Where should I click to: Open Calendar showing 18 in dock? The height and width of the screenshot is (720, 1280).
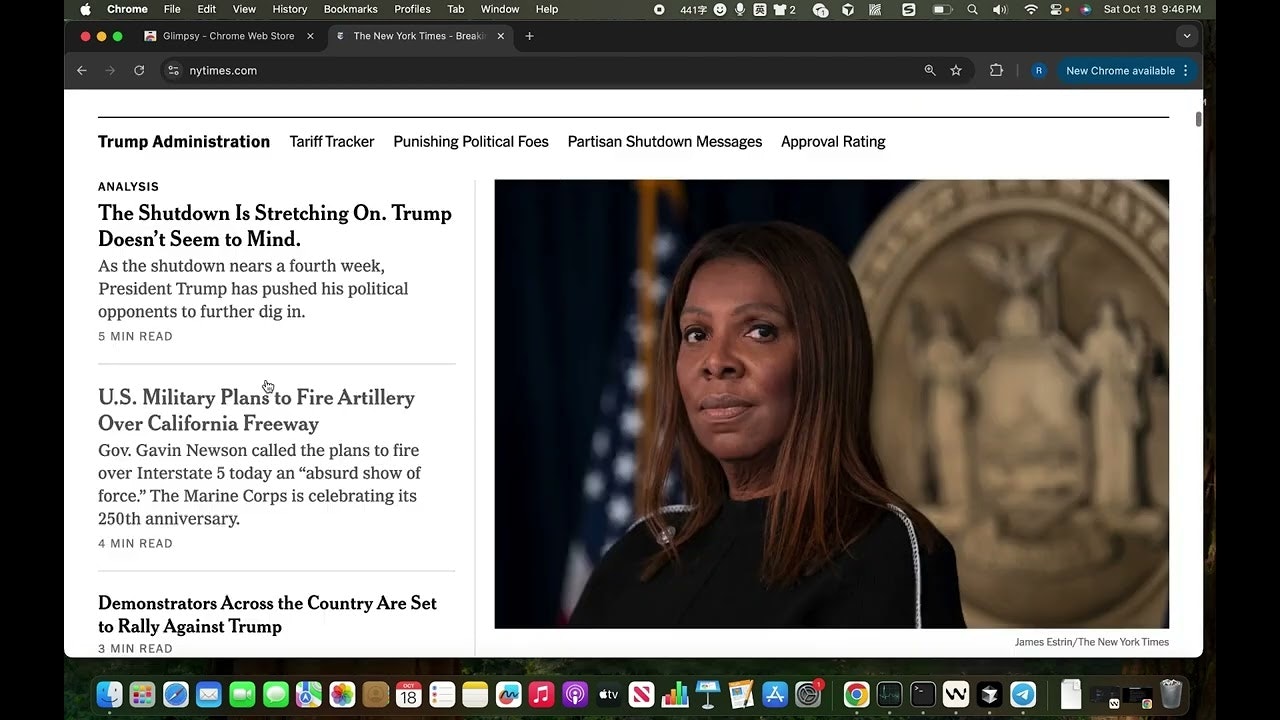408,694
